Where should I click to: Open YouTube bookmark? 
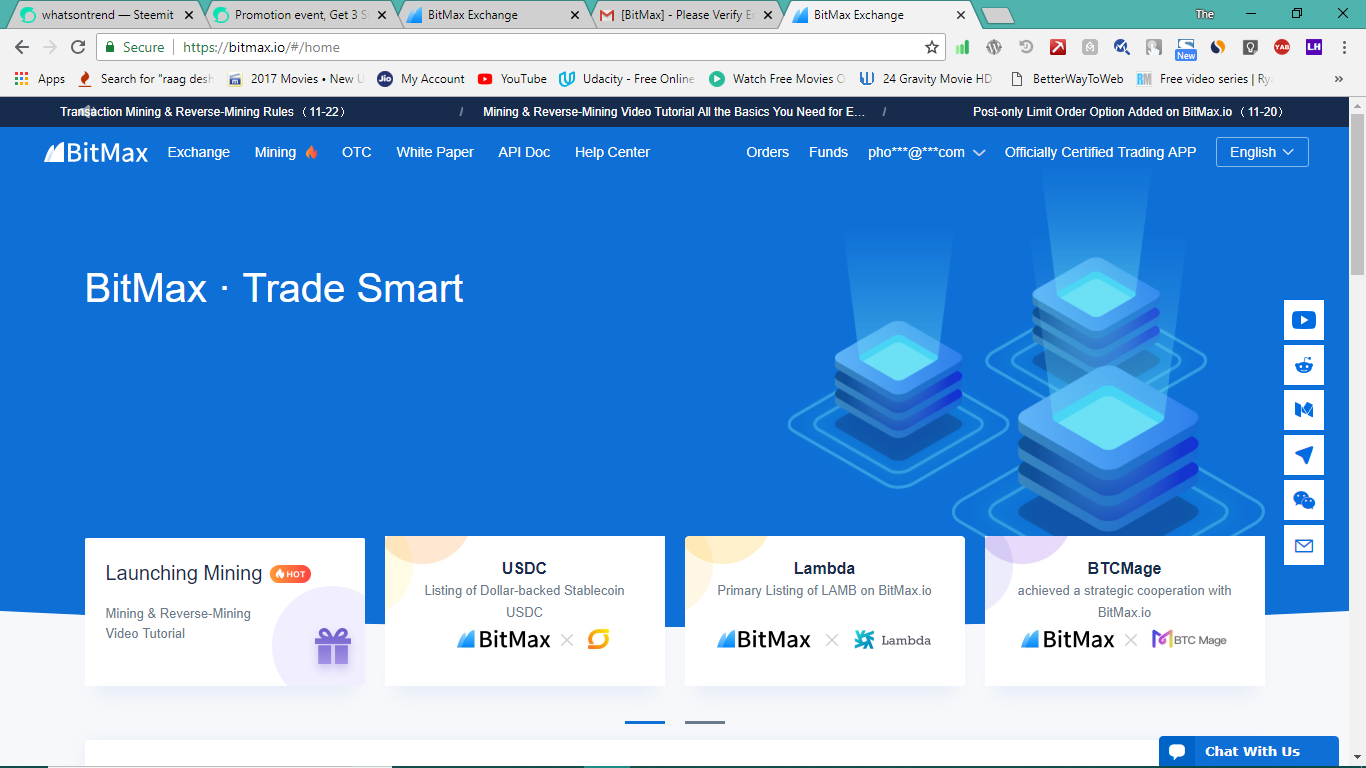(512, 79)
